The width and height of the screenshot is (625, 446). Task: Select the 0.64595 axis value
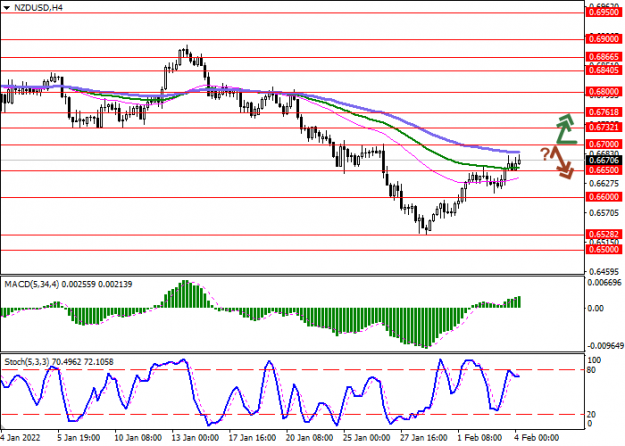(x=604, y=272)
